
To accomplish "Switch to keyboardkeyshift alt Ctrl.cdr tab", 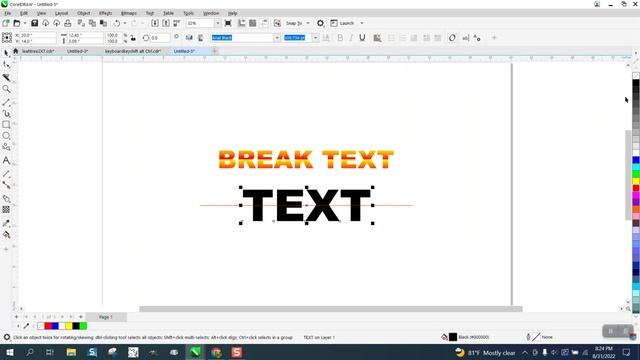I will [x=133, y=51].
